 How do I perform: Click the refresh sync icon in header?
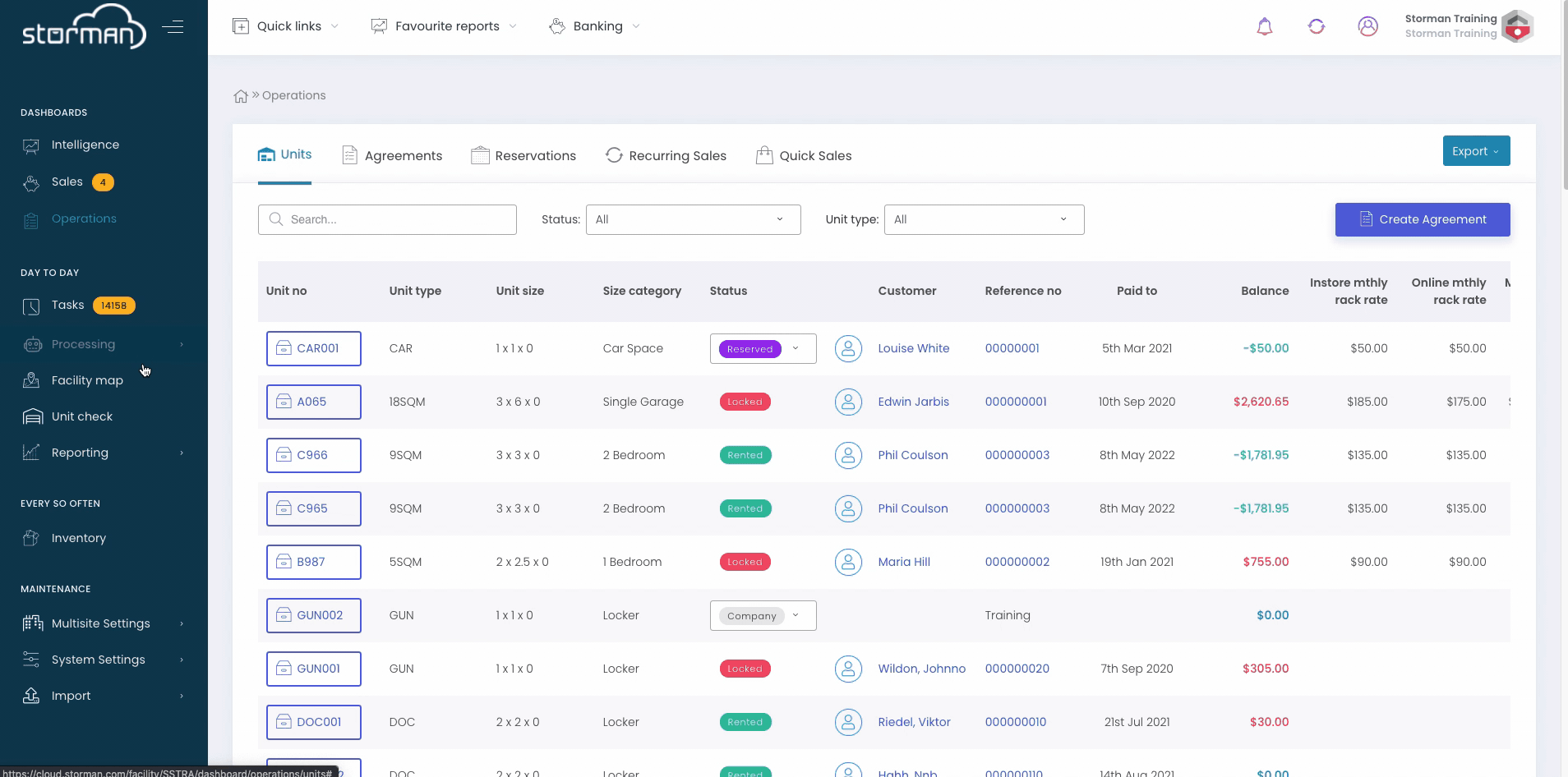click(1317, 27)
